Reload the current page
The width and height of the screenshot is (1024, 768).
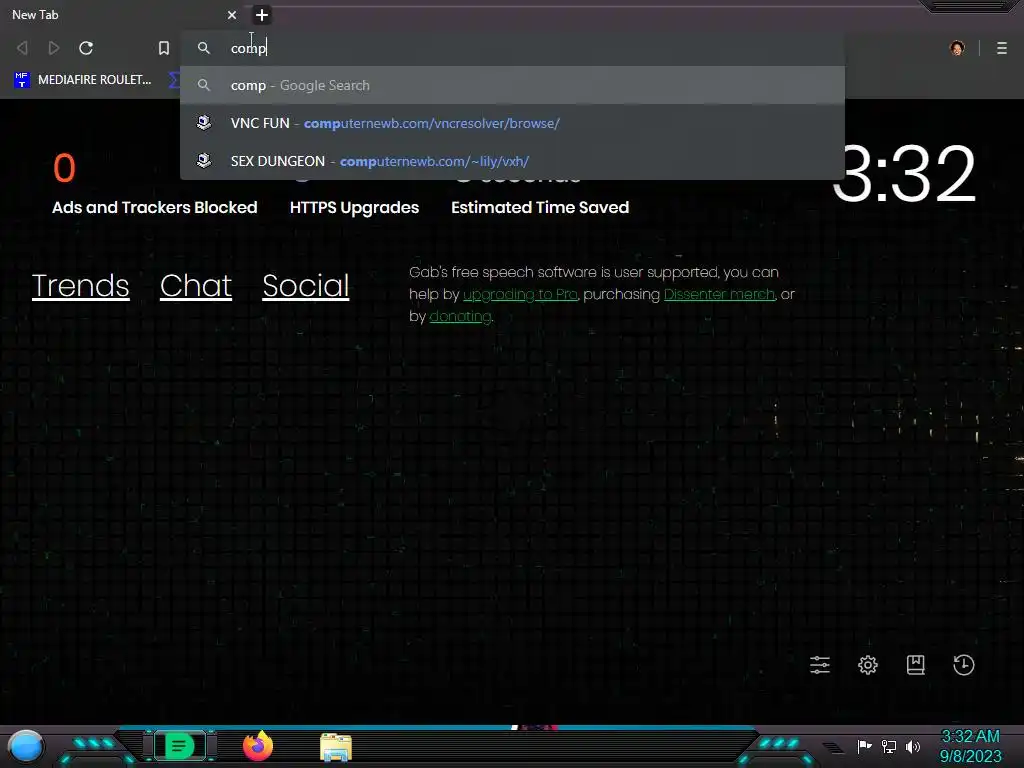click(86, 48)
